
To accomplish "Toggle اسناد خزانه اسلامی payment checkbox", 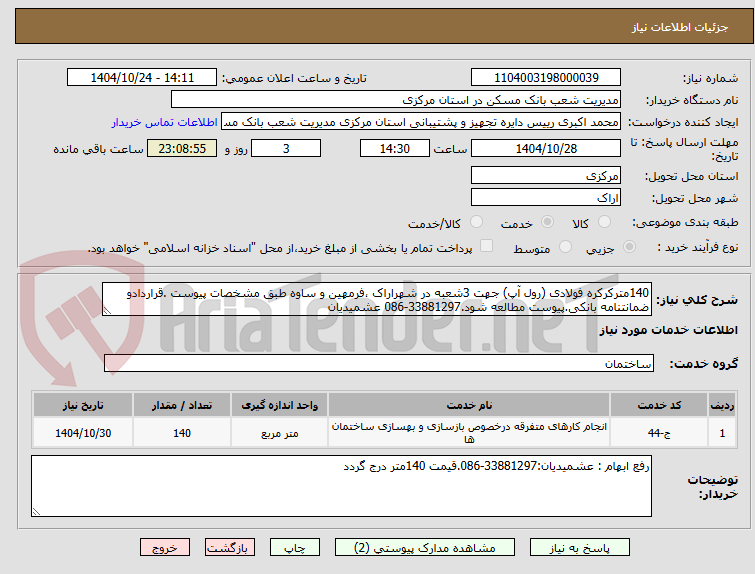I will [487, 246].
